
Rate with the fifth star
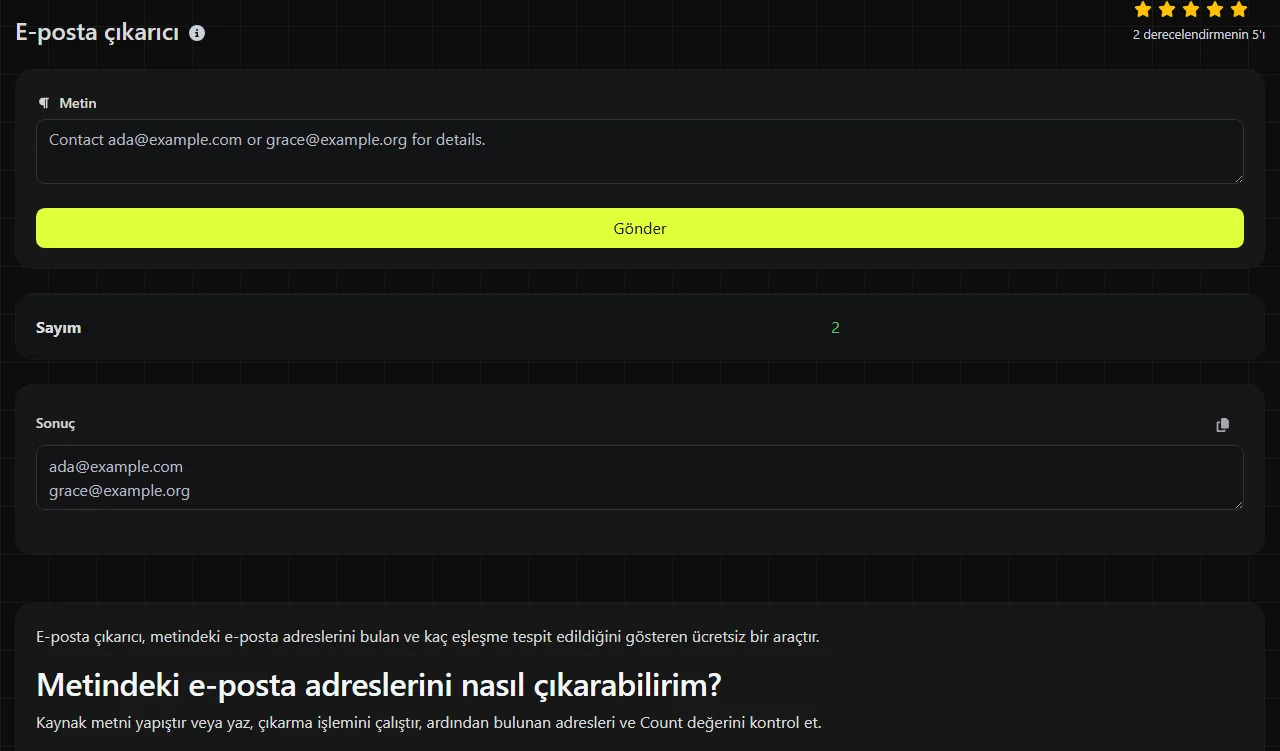coord(1239,10)
